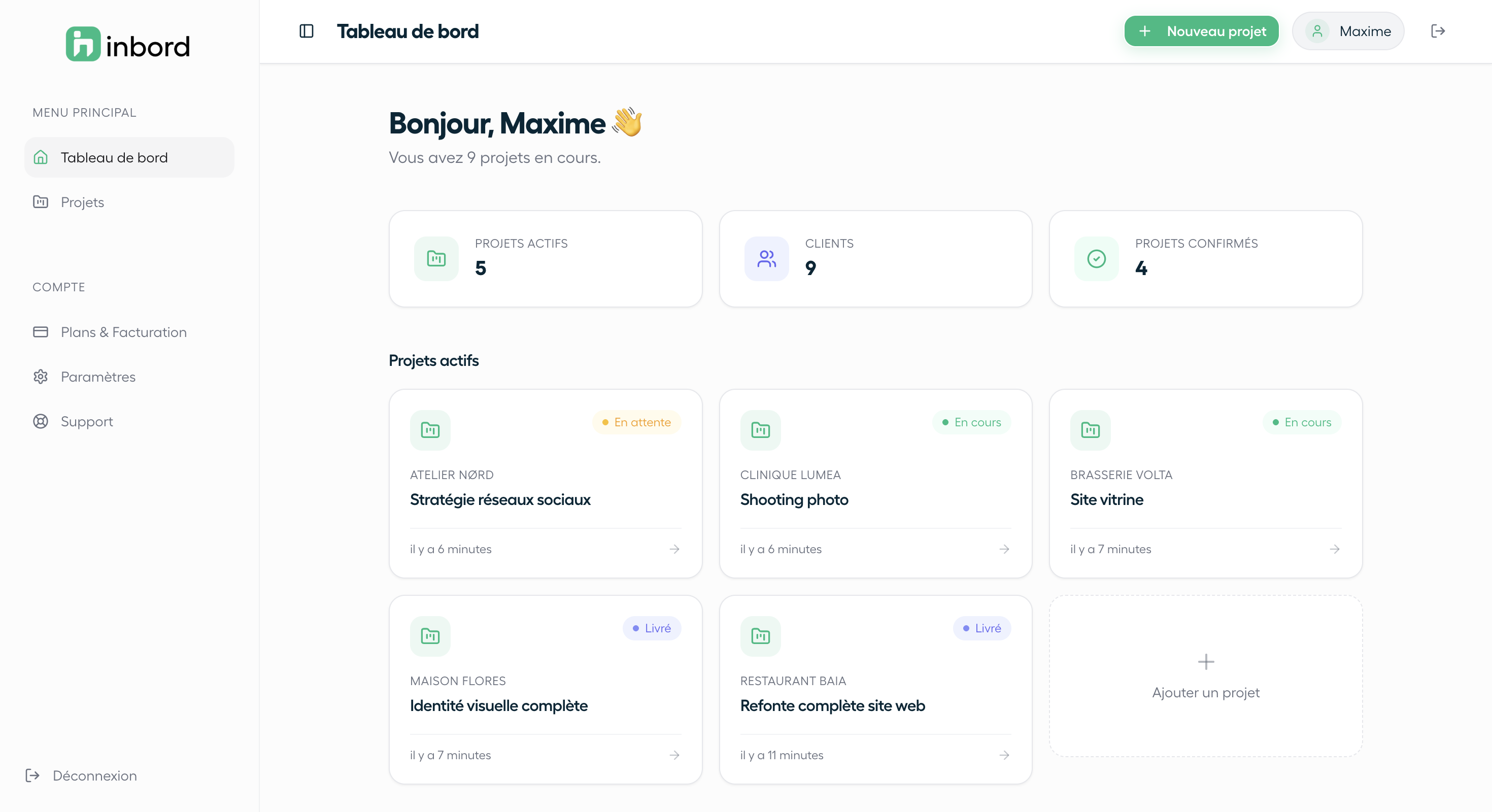
Task: Click En cours badge on Shooting photo
Action: pyautogui.click(x=971, y=422)
